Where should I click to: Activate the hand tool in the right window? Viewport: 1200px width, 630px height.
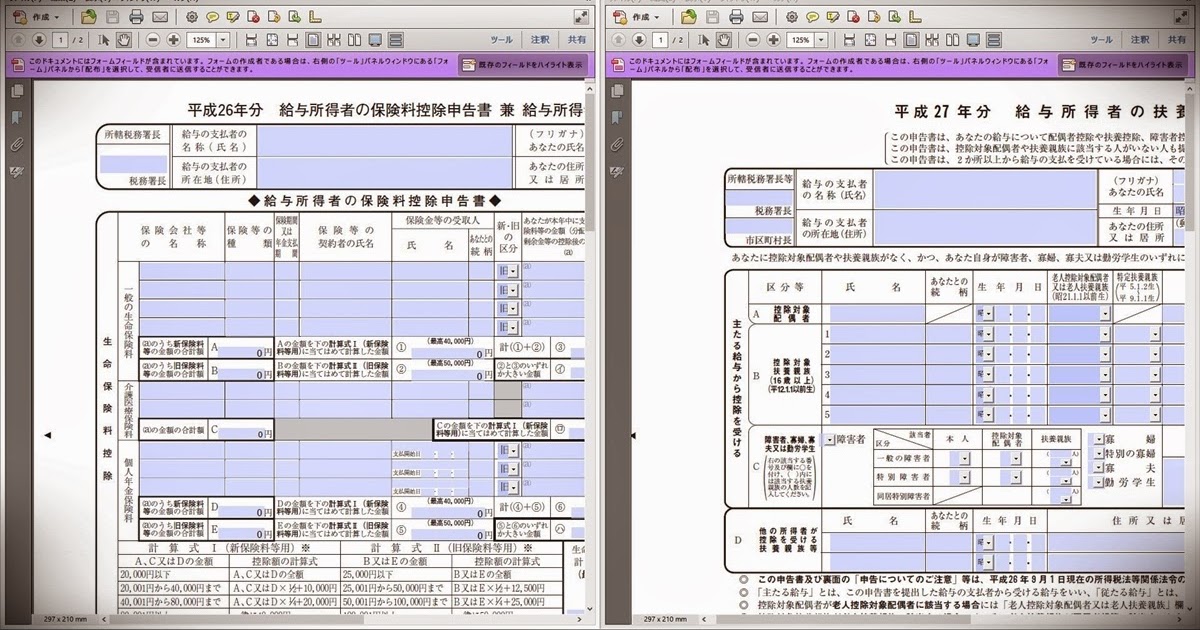tap(724, 40)
